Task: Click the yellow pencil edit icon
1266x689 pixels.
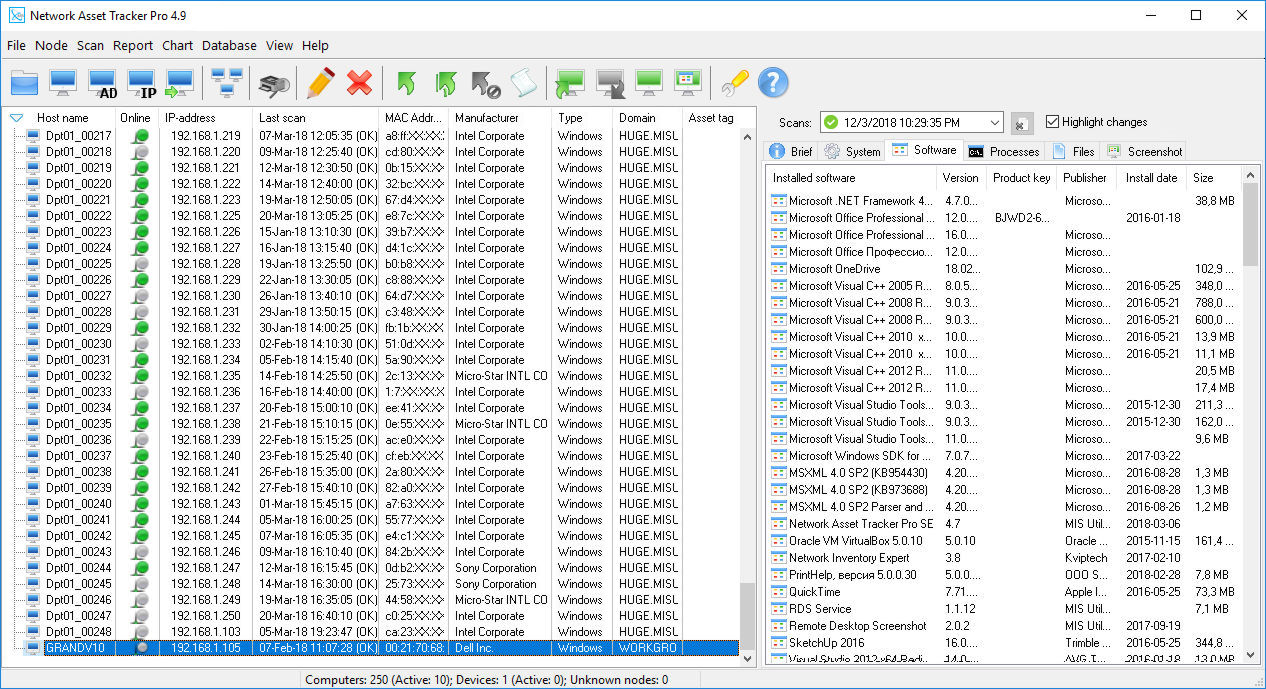Action: click(320, 82)
